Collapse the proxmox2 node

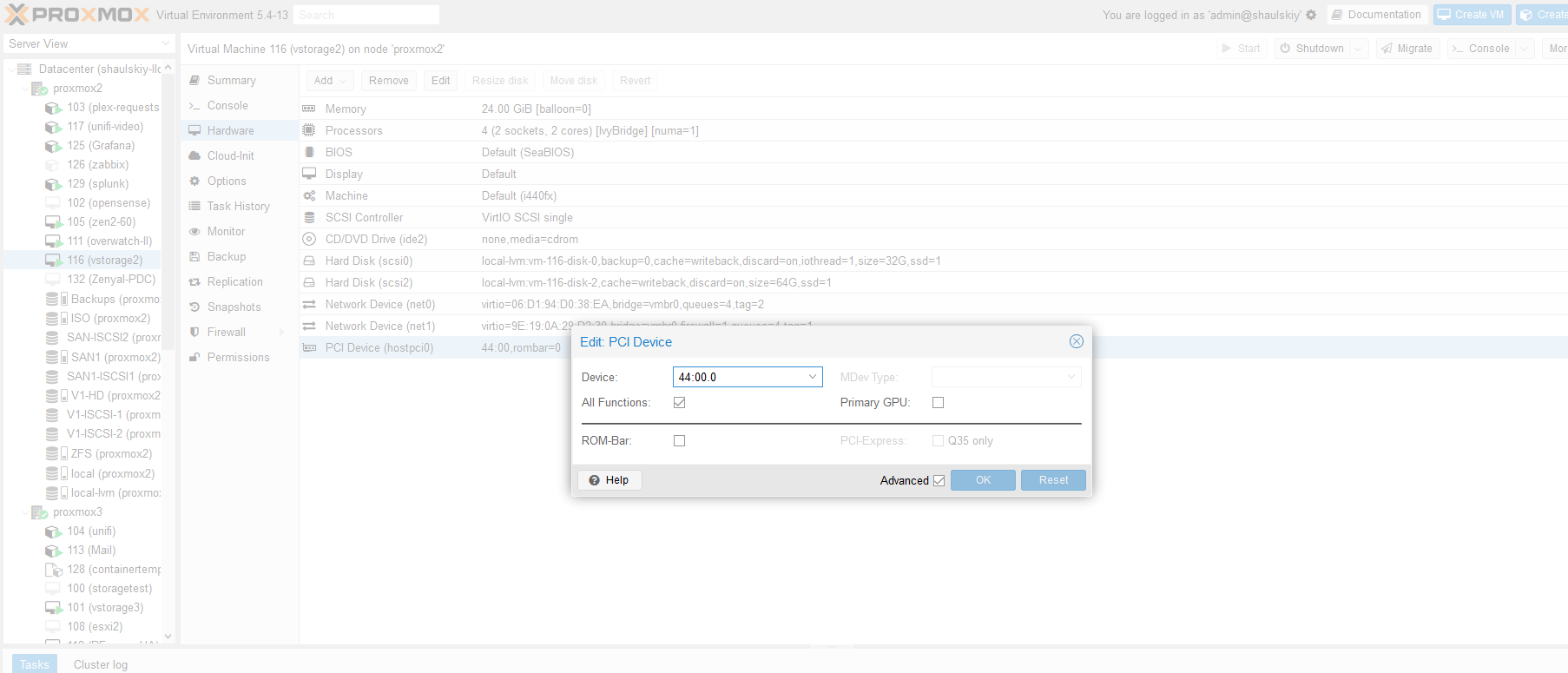pos(25,89)
